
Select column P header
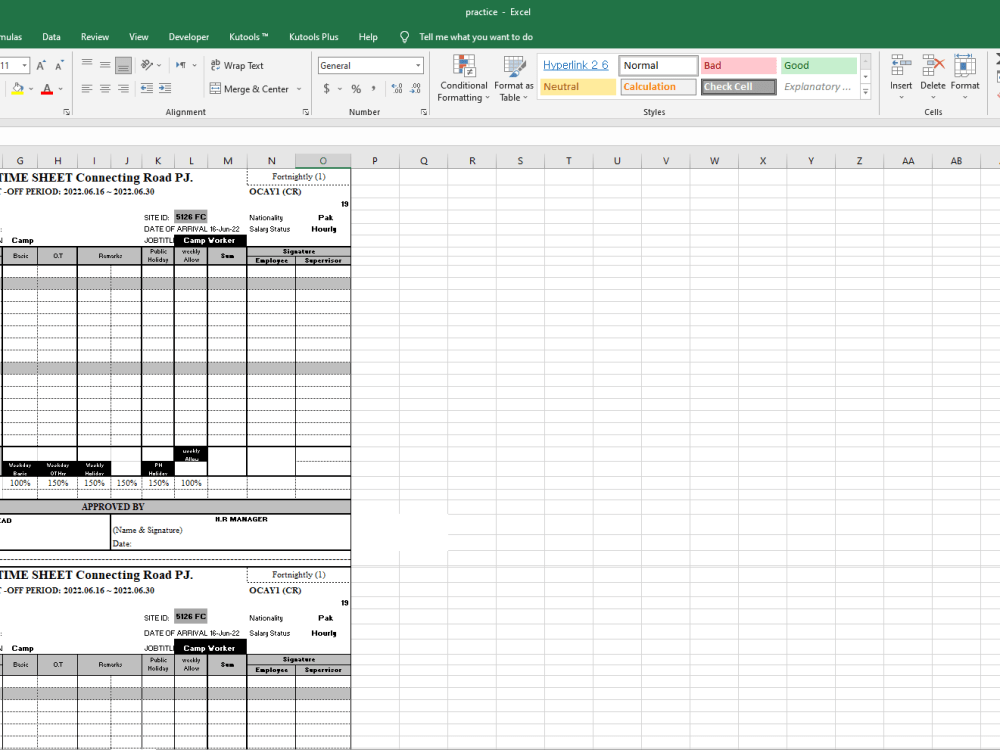[x=375, y=161]
